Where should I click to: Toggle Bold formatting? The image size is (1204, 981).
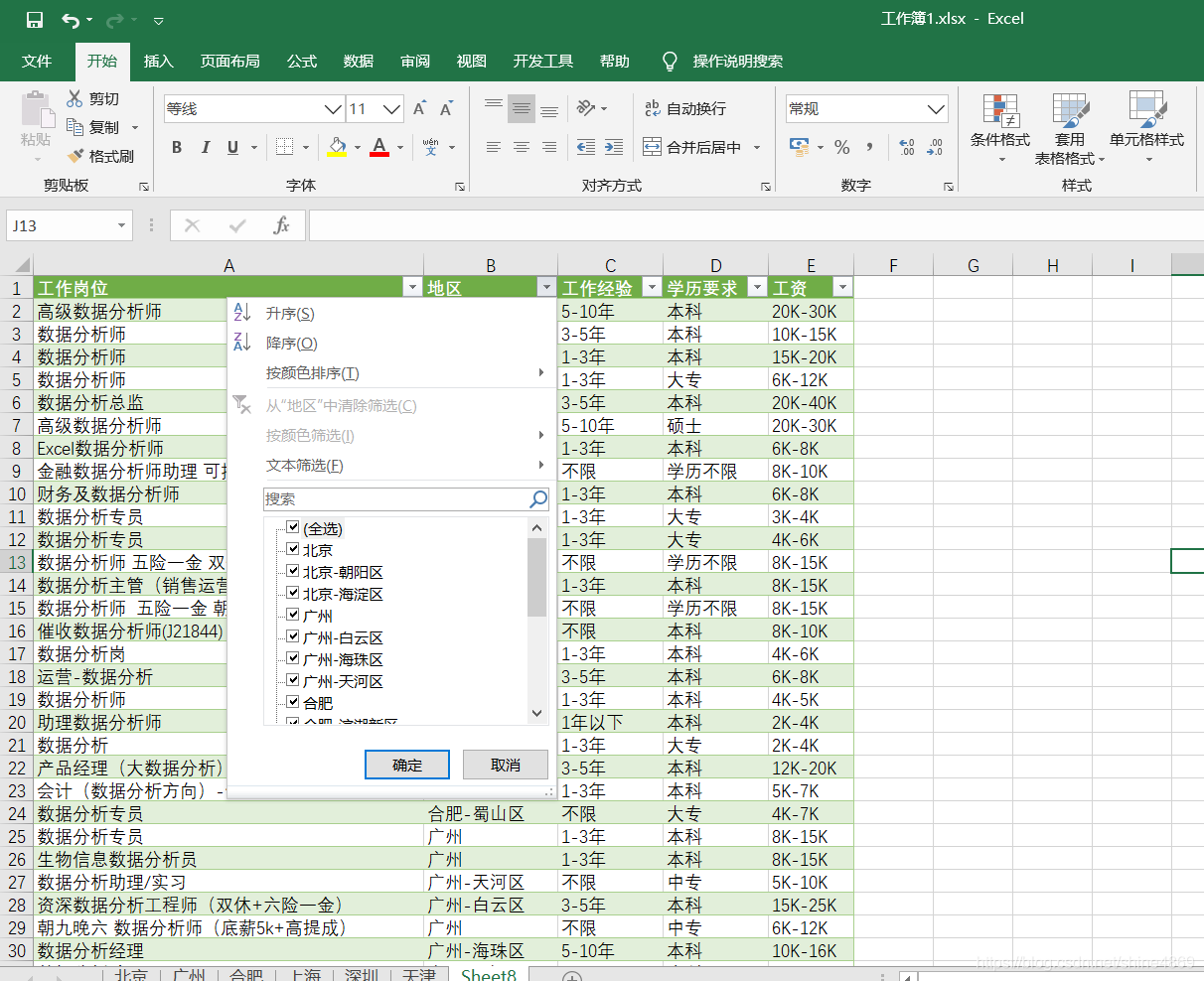[177, 147]
